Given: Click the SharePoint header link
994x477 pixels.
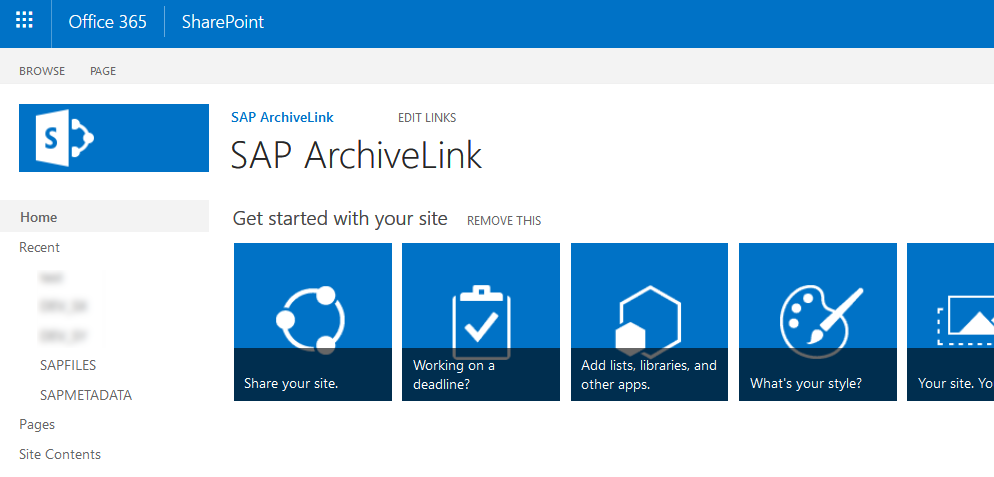Looking at the screenshot, I should (223, 22).
